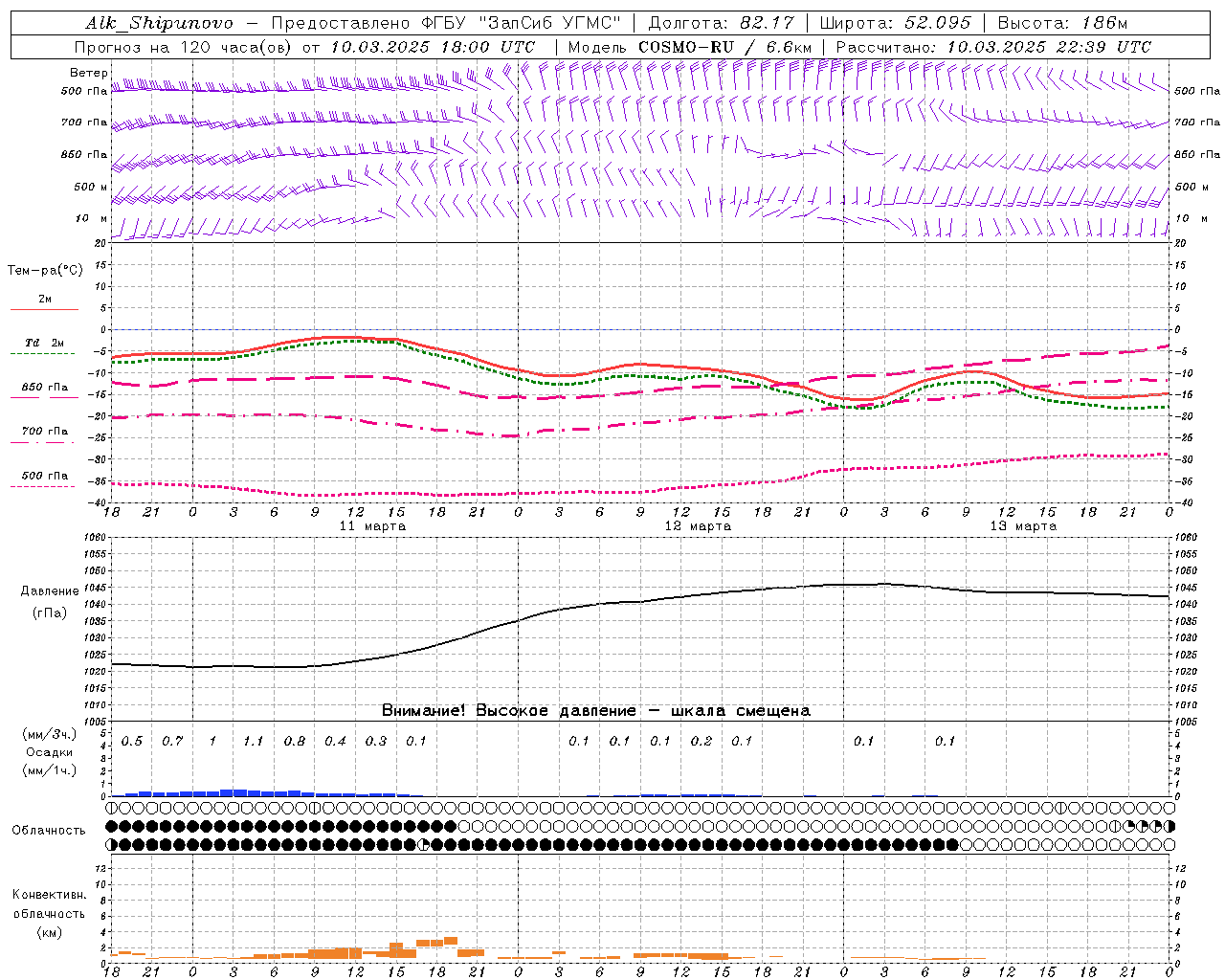Click the Облачность cloud cover label
This screenshot has height=980, width=1225.
click(49, 830)
